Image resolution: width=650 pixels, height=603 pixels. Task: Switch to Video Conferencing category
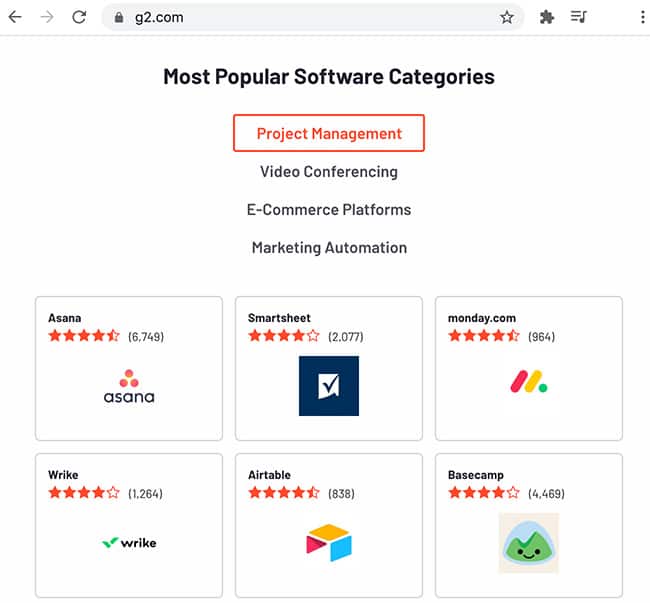click(x=329, y=172)
